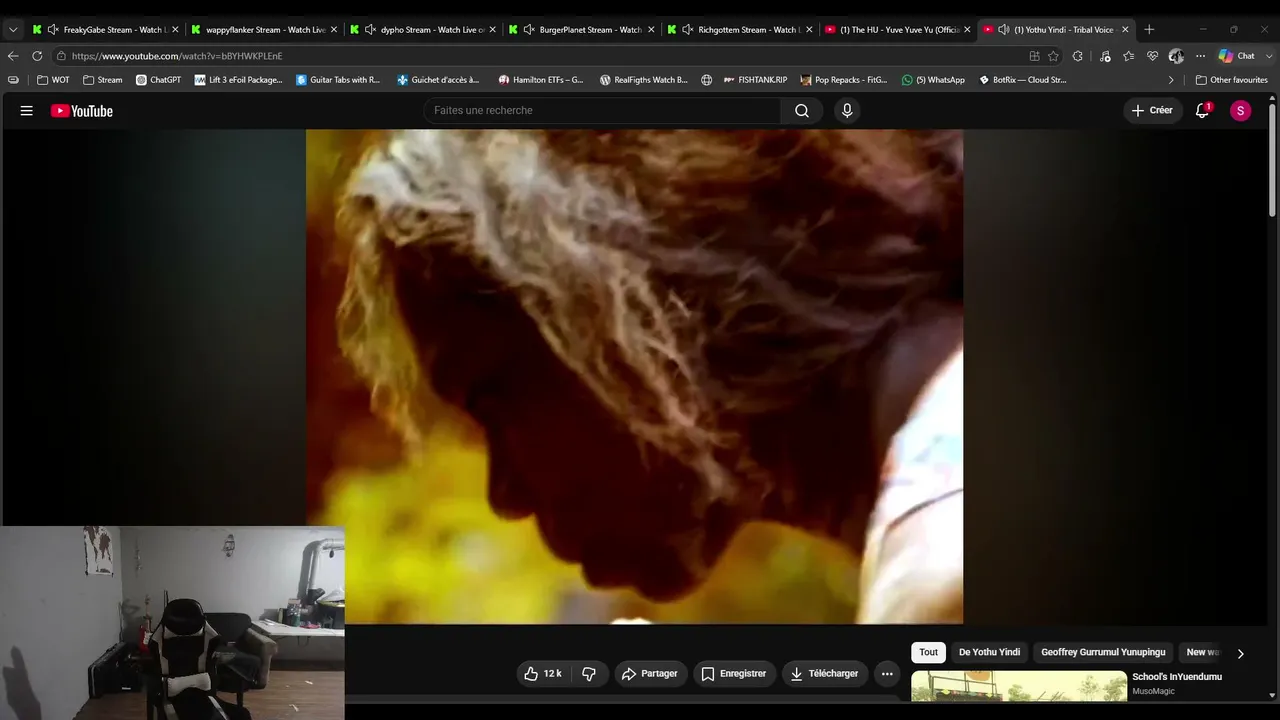Click the YouTube search magnifier button

coord(802,111)
